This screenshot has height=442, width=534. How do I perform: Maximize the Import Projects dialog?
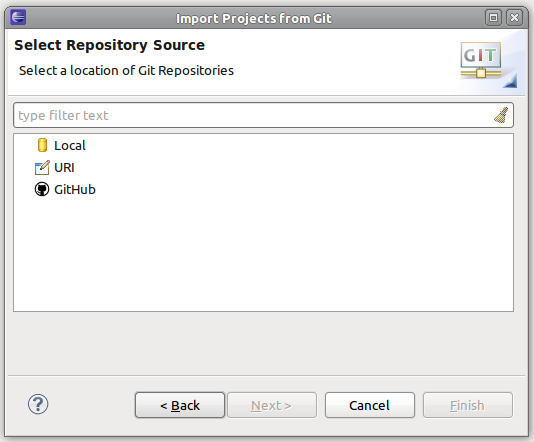point(493,17)
